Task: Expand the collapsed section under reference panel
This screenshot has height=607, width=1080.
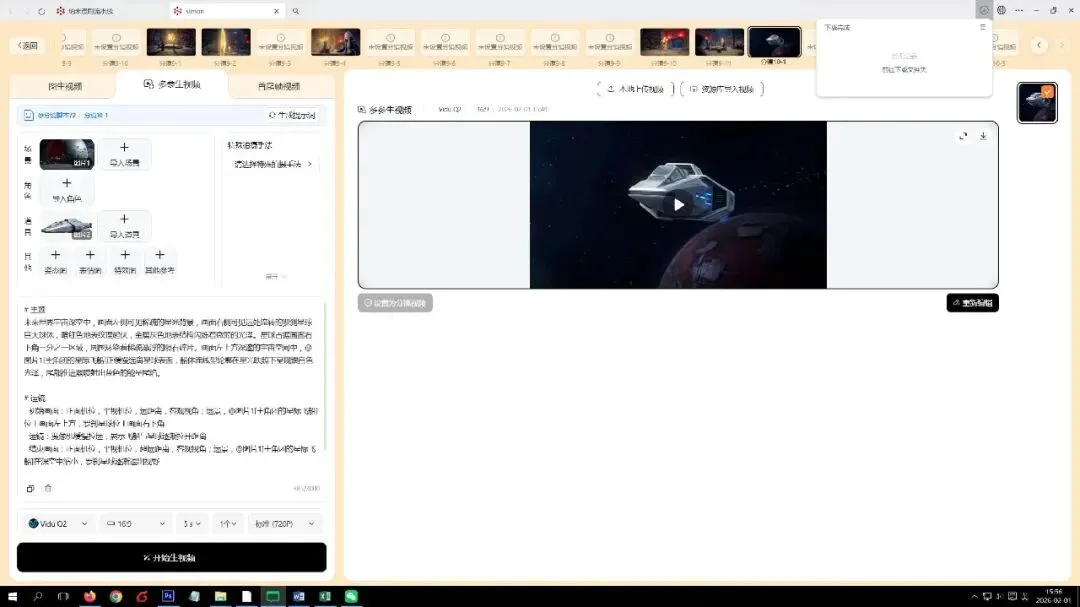Action: [276, 276]
